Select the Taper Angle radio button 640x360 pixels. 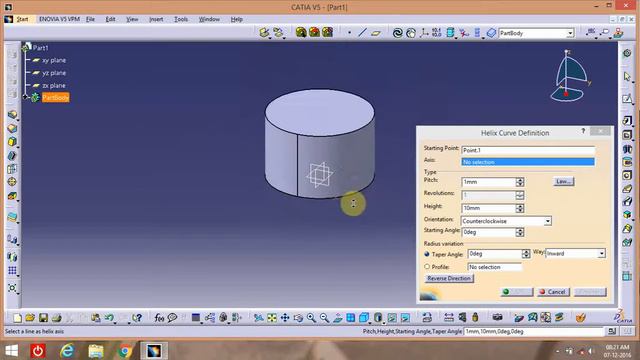click(427, 254)
